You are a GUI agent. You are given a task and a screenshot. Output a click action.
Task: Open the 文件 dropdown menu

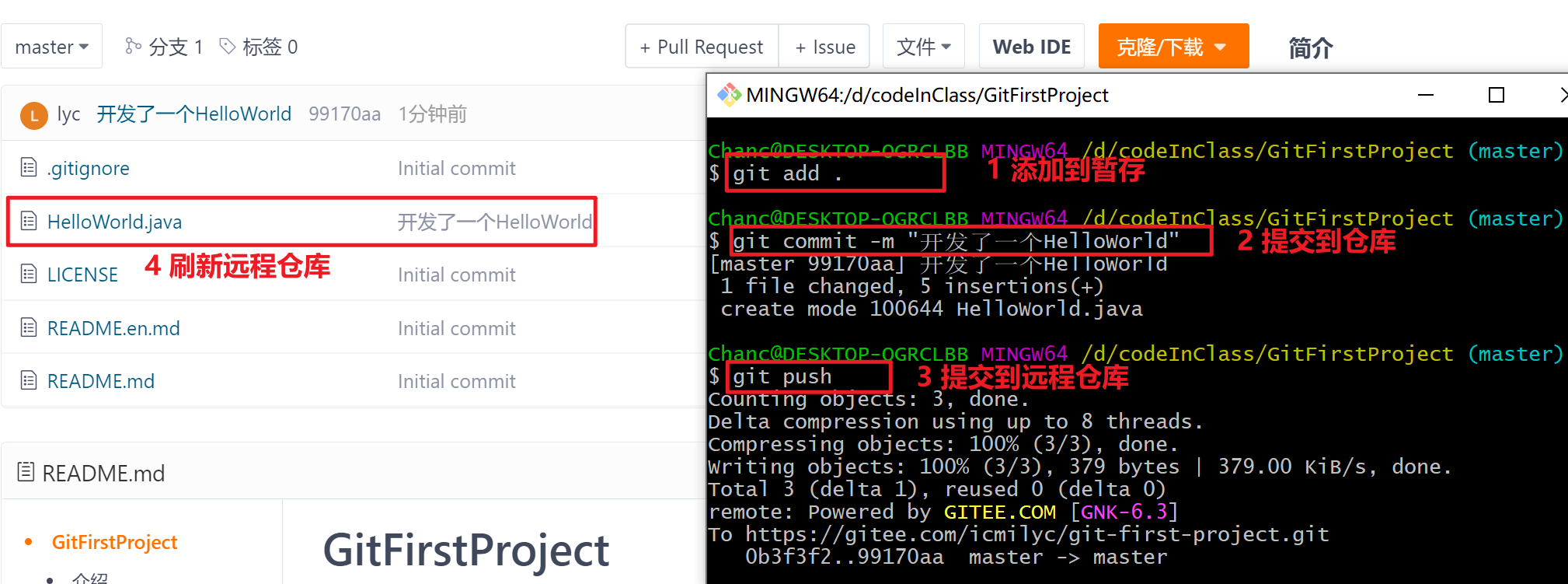tap(923, 47)
